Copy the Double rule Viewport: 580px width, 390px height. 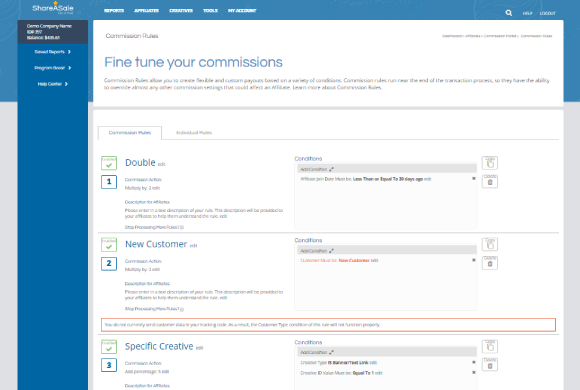coord(490,163)
